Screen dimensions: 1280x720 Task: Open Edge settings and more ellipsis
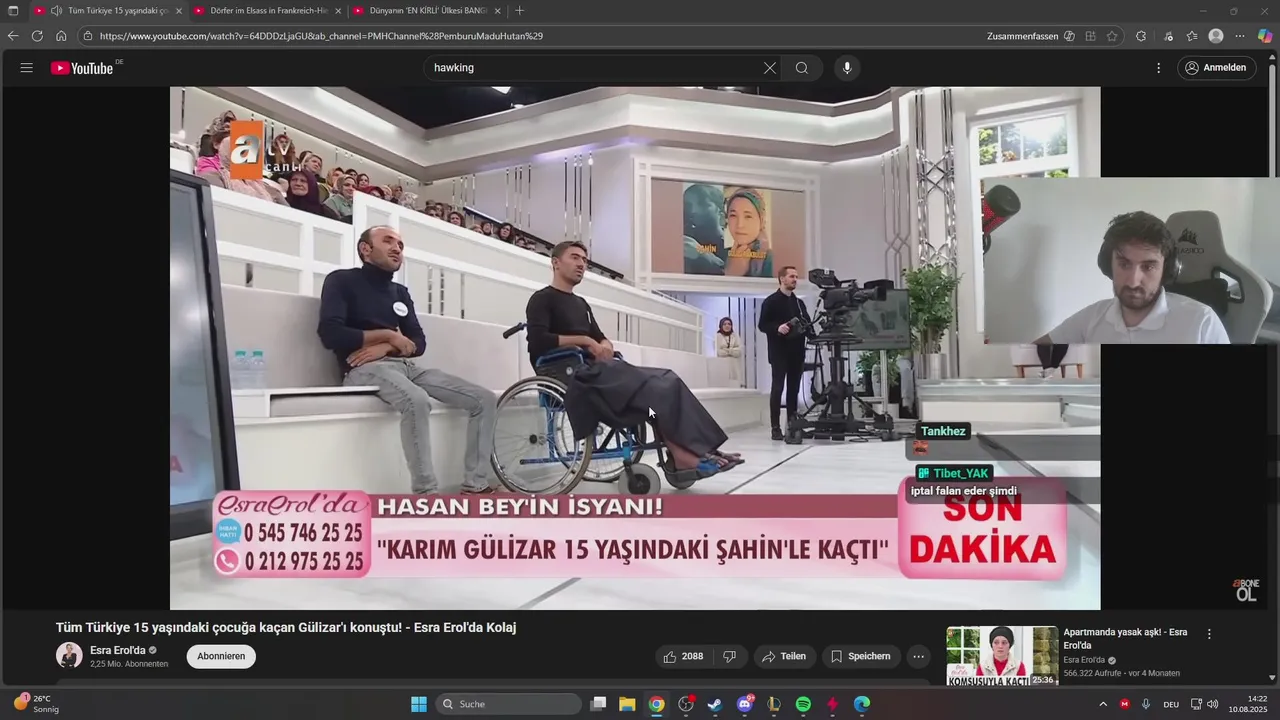[1241, 36]
